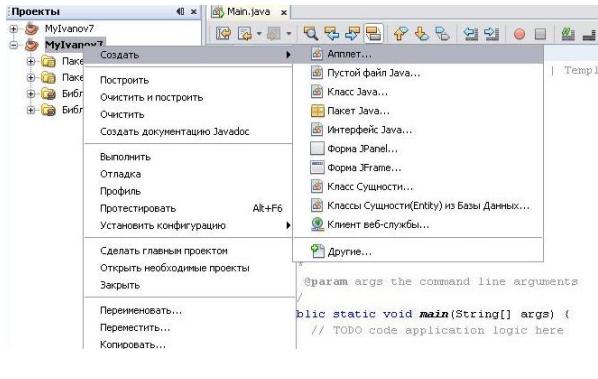The image size is (598, 379).
Task: Minimize the Проекты panel
Action: [x=180, y=12]
